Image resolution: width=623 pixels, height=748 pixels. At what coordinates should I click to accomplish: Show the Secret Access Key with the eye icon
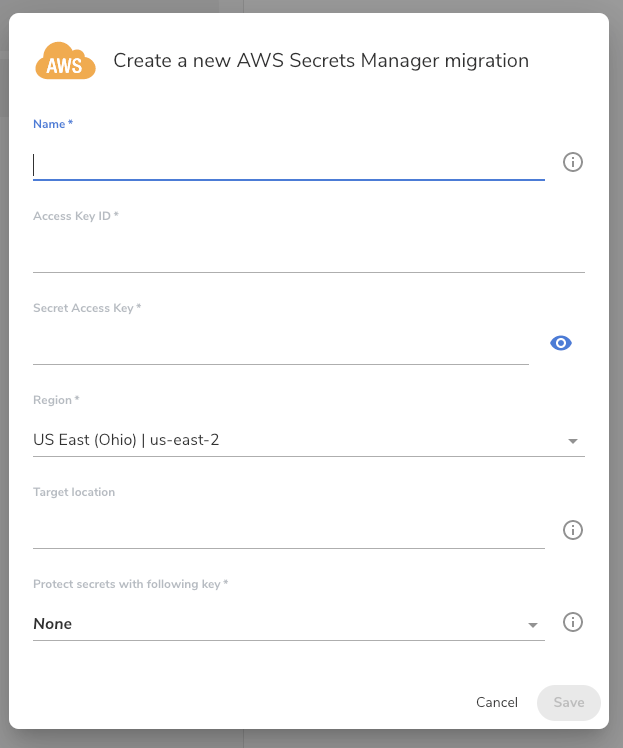coord(561,344)
